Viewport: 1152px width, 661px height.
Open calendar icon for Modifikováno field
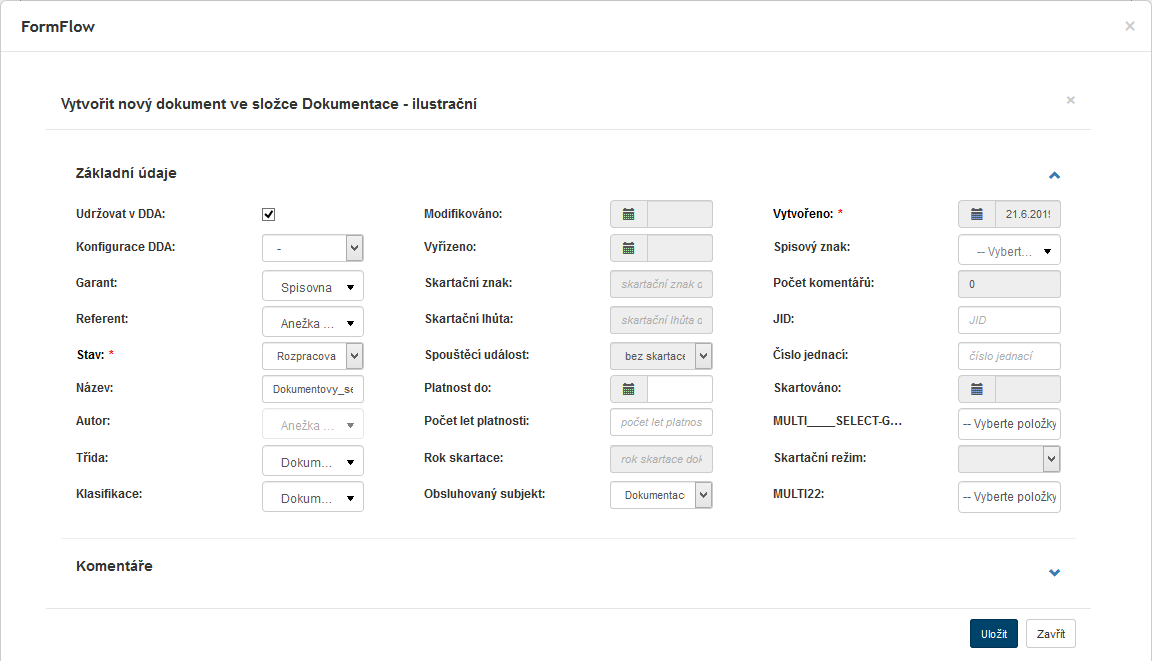629,214
